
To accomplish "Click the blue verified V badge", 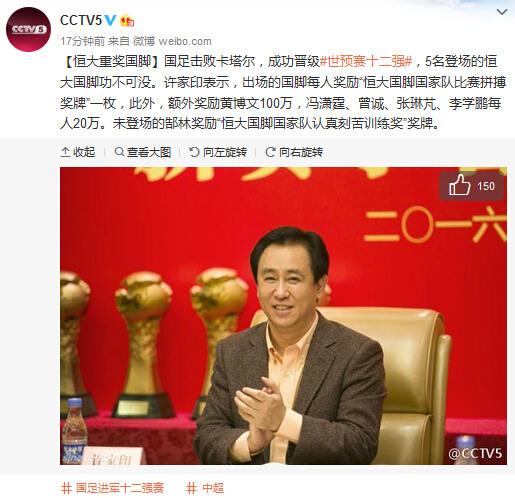I will click(x=110, y=21).
